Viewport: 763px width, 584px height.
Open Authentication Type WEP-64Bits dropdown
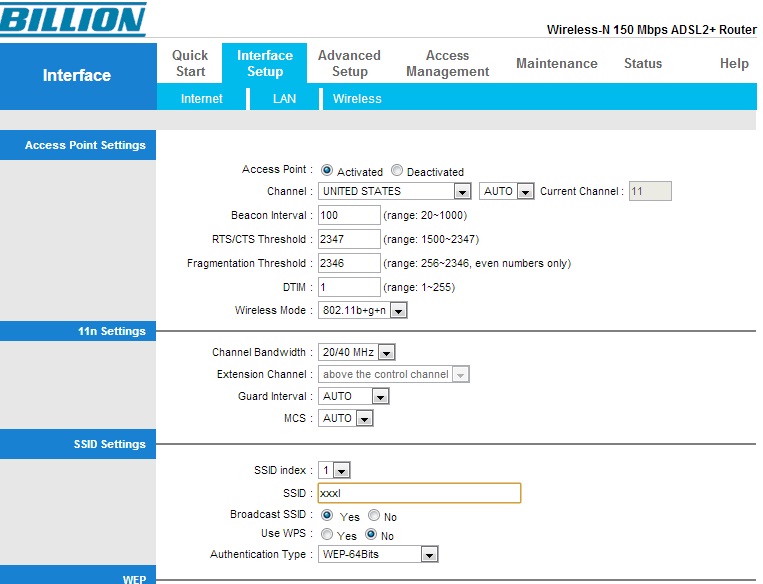(378, 554)
